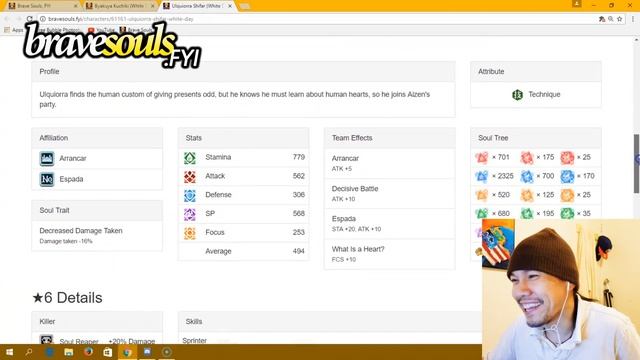
Task: Close the Byakuya Kuchiki tab
Action: tap(153, 6)
